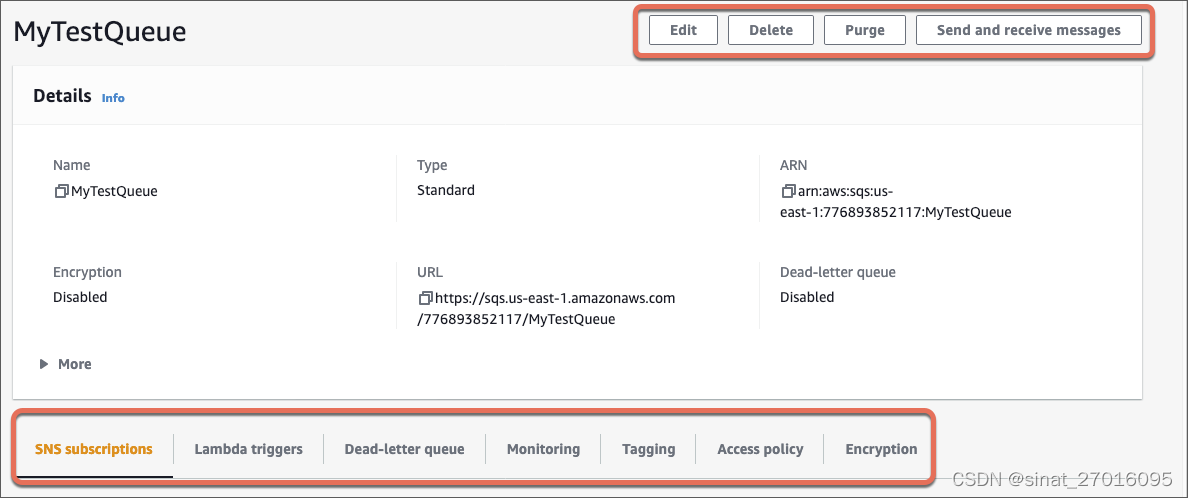
Task: Copy the queue name MyTestQueue icon
Action: (61, 192)
